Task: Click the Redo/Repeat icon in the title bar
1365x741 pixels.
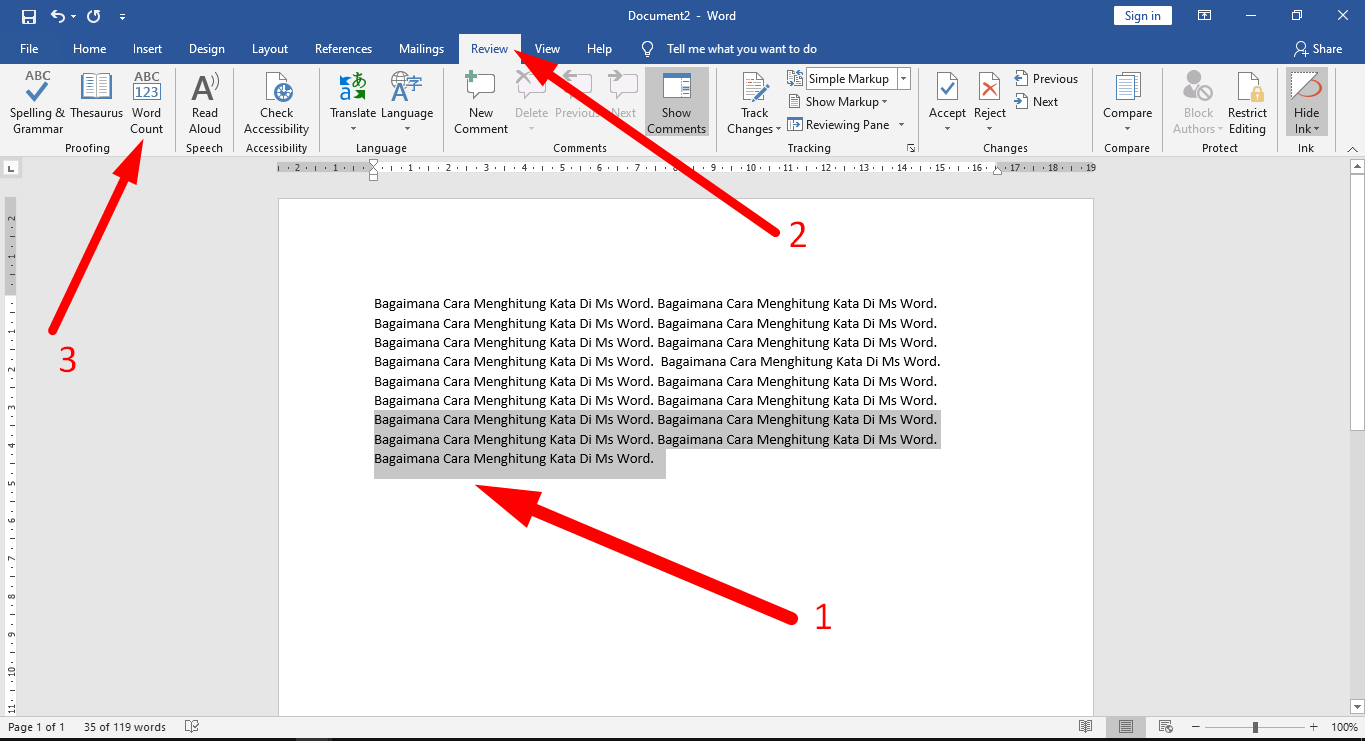Action: click(94, 16)
